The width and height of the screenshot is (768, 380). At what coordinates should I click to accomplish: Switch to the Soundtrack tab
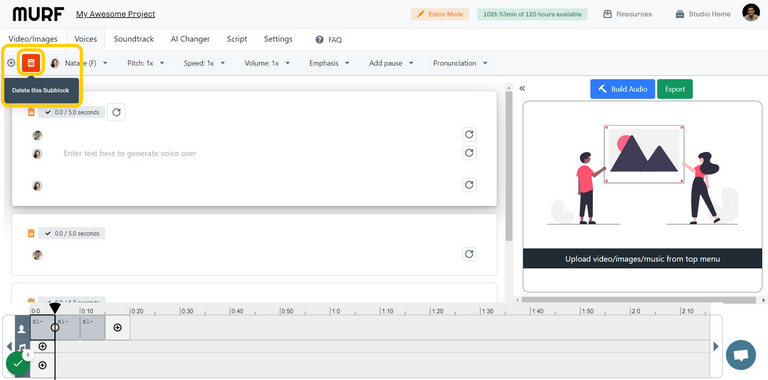(x=134, y=39)
